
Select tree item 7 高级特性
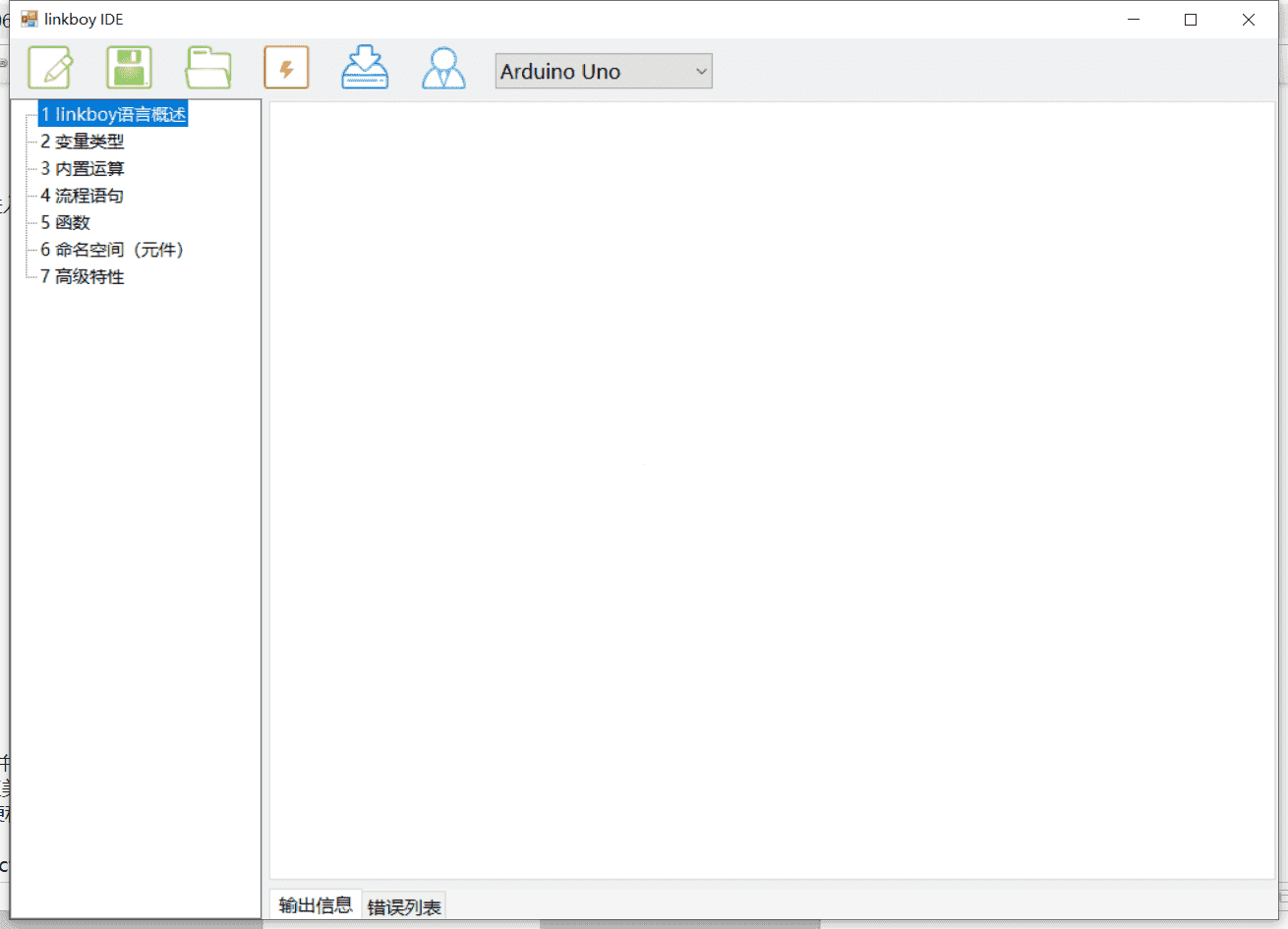83,276
